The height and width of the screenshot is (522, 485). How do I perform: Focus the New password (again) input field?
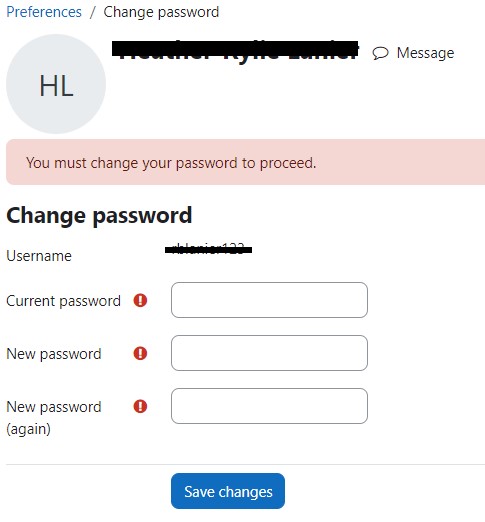tap(269, 406)
